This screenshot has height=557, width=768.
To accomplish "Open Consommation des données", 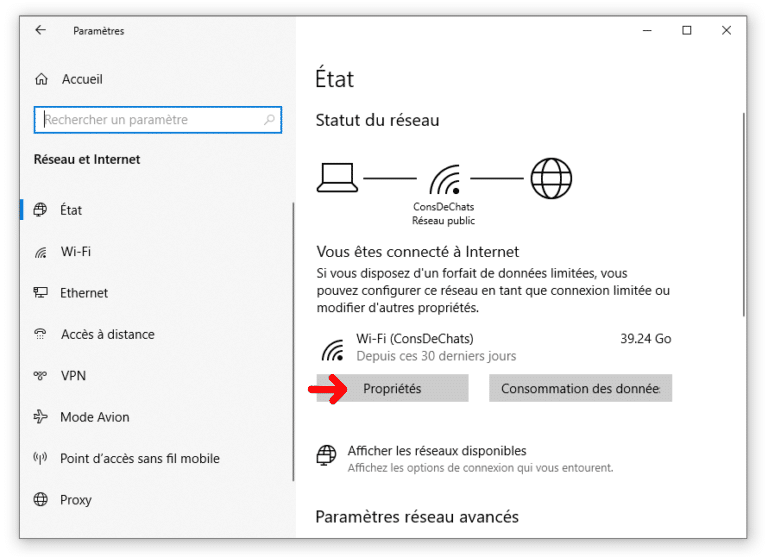I will (580, 389).
